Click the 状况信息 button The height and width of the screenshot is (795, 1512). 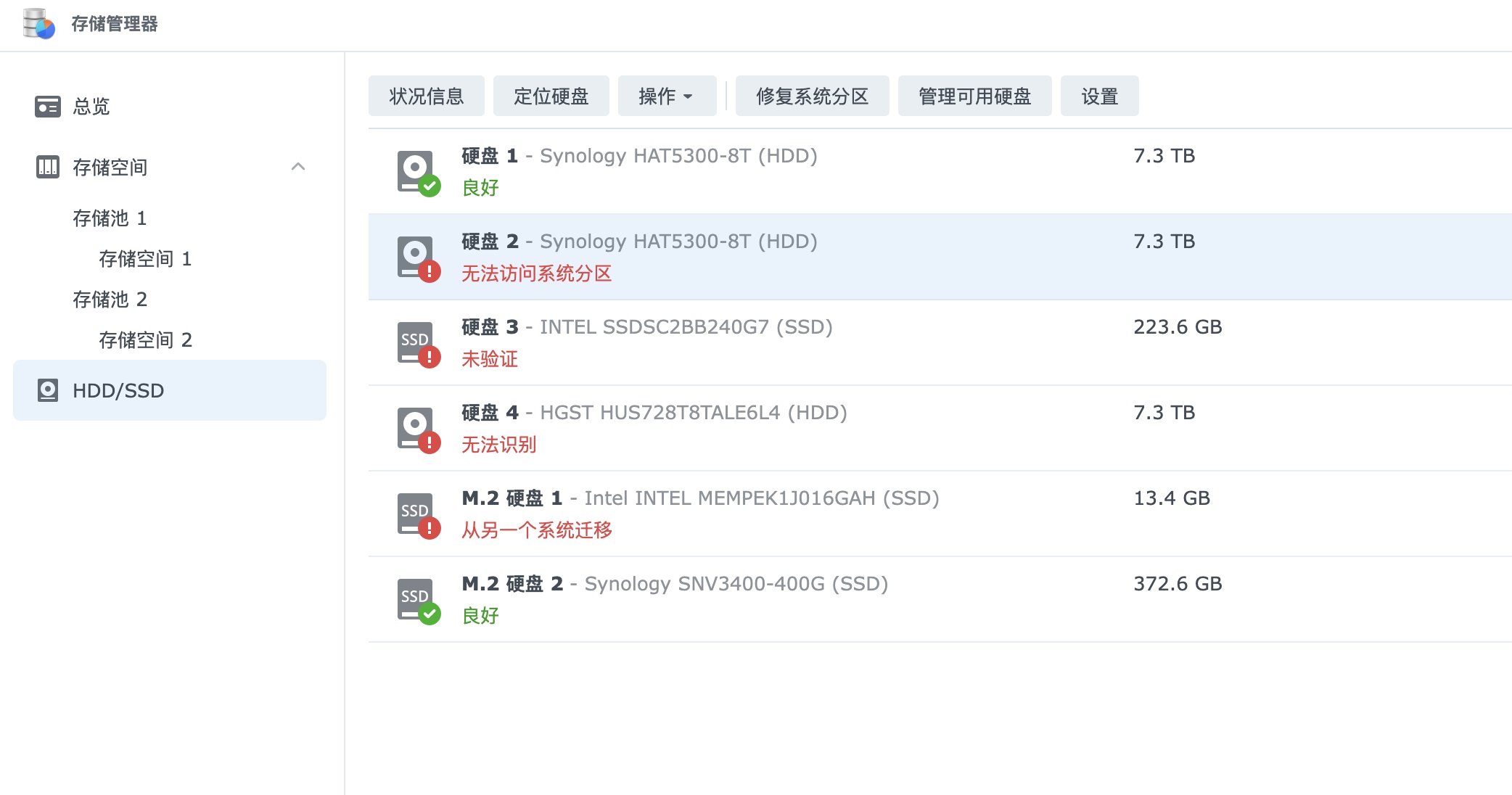(426, 96)
